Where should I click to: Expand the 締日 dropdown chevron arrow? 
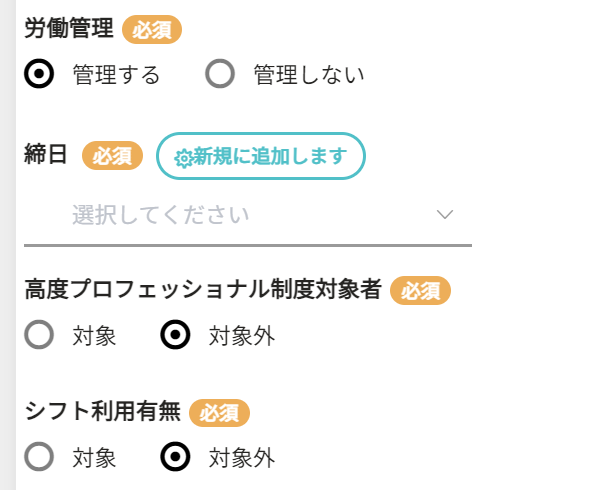(x=445, y=214)
